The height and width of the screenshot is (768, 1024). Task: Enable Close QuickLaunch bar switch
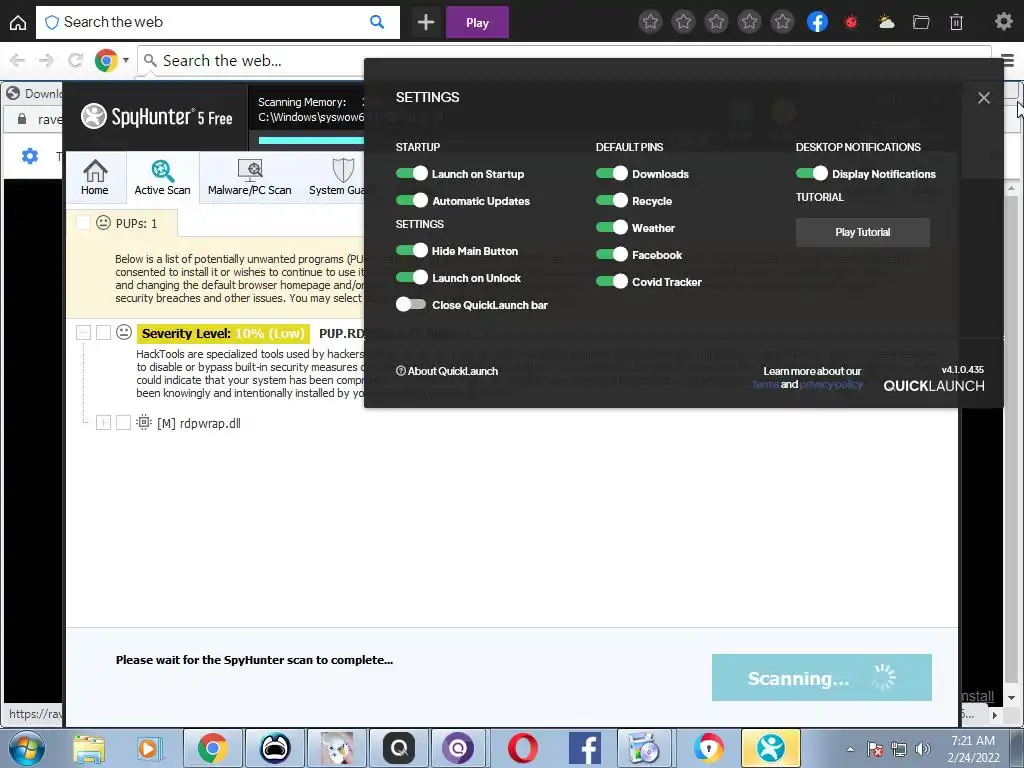click(x=411, y=304)
